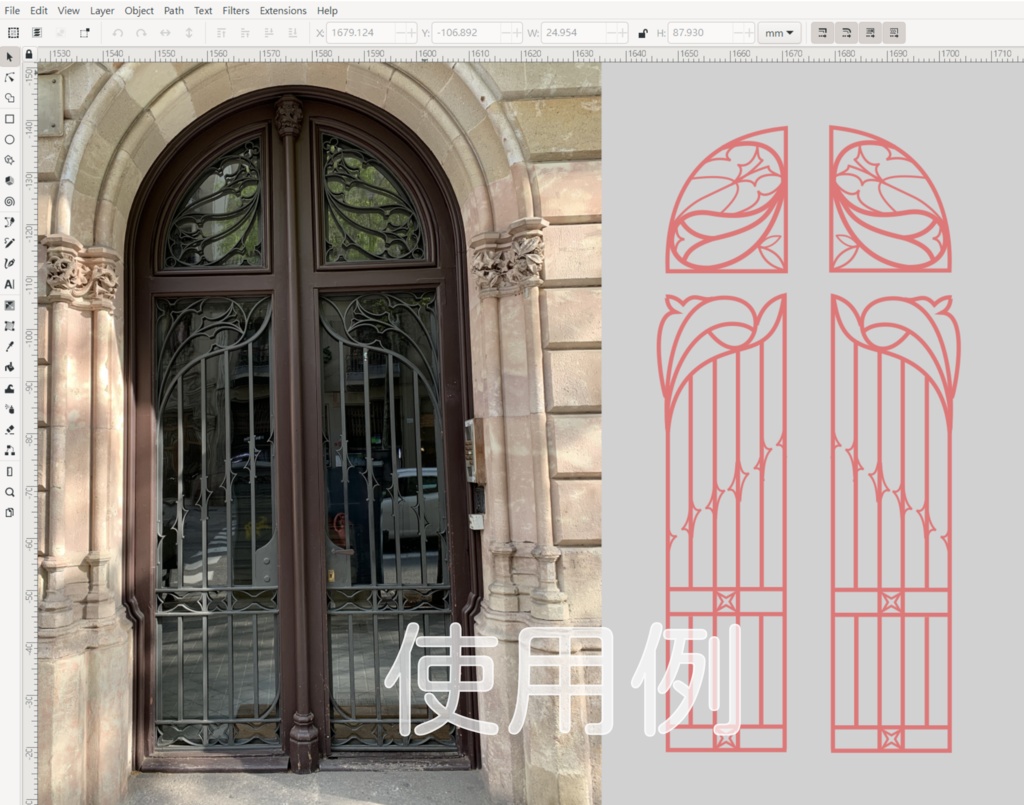Viewport: 1024px width, 805px height.
Task: Select the Shape Builder tool
Action: [x=9, y=98]
